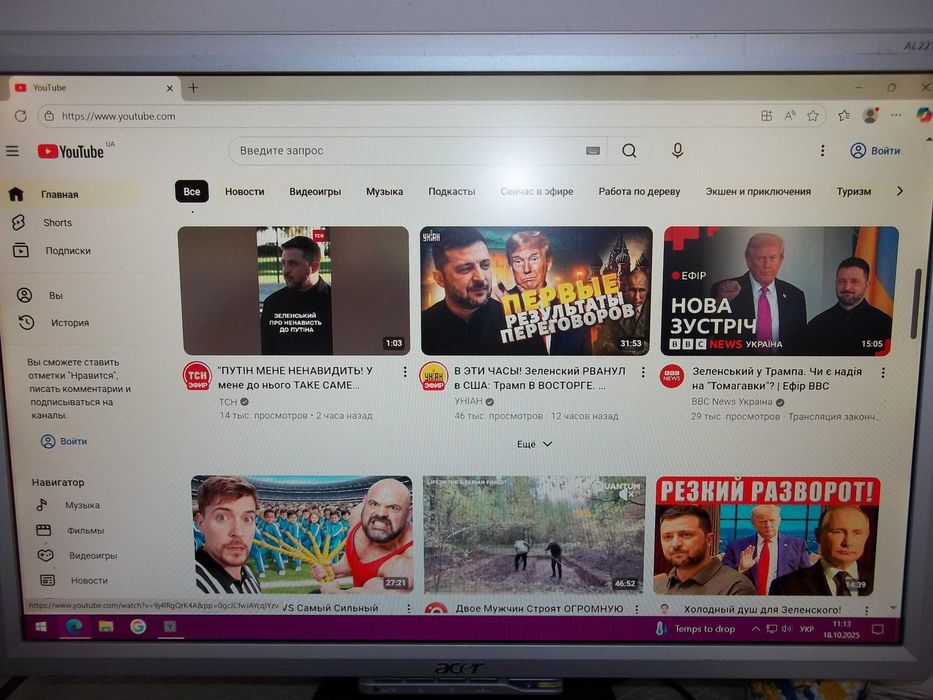Open browser profile avatar icon
Image resolution: width=933 pixels, height=700 pixels.
pyautogui.click(x=871, y=115)
